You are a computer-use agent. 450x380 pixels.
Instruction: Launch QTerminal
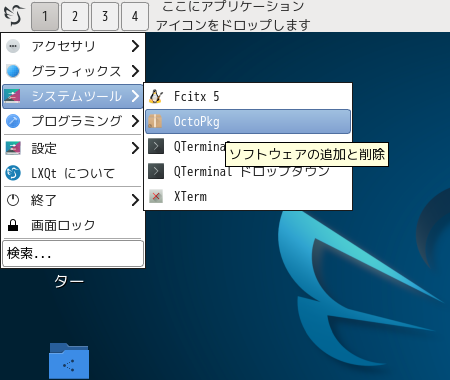point(248,146)
